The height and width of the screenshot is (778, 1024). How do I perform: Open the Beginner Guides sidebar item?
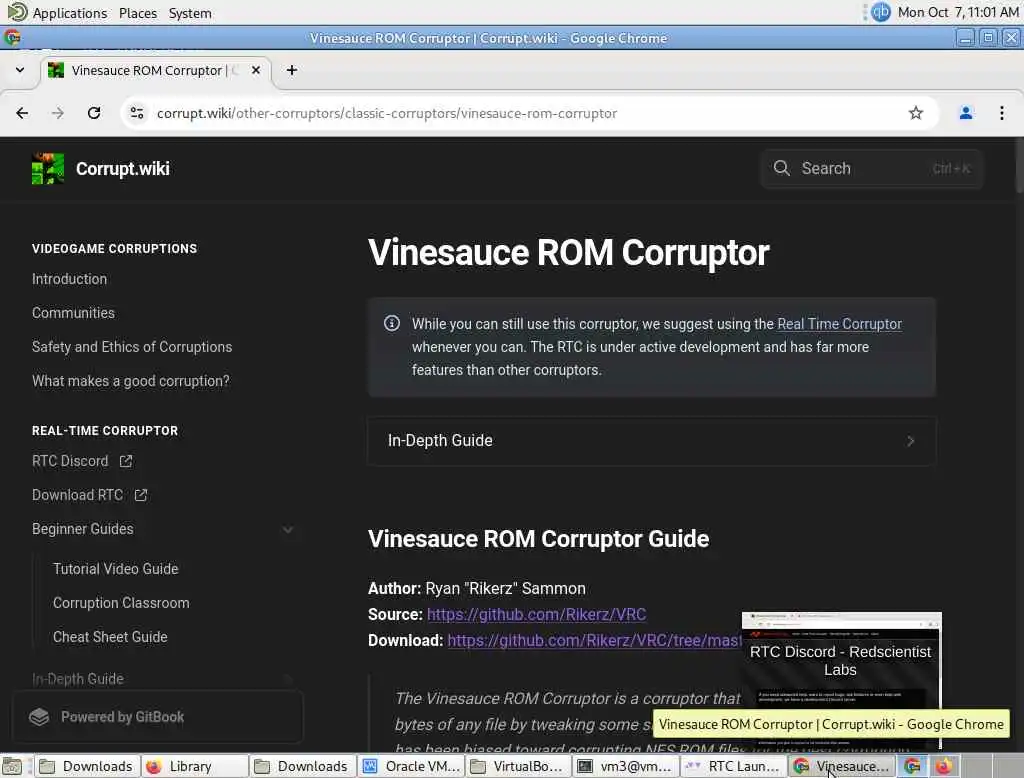(82, 529)
